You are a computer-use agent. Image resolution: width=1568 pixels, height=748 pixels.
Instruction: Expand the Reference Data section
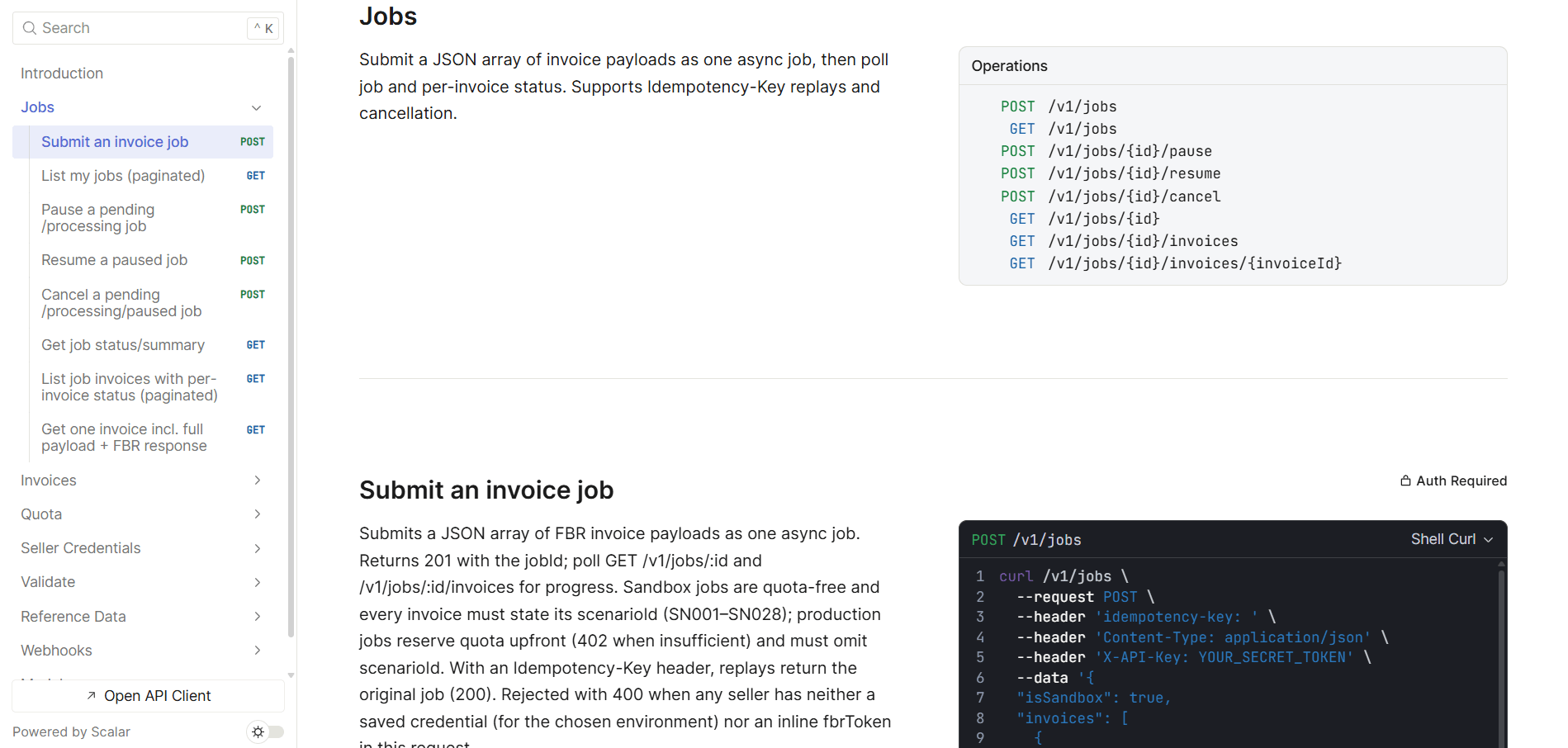click(258, 617)
